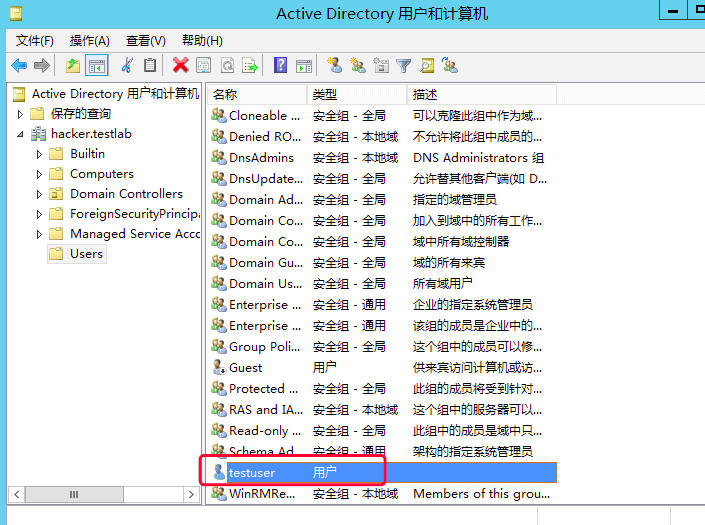
Task: Sort by the 类型 column header
Action: tap(357, 94)
